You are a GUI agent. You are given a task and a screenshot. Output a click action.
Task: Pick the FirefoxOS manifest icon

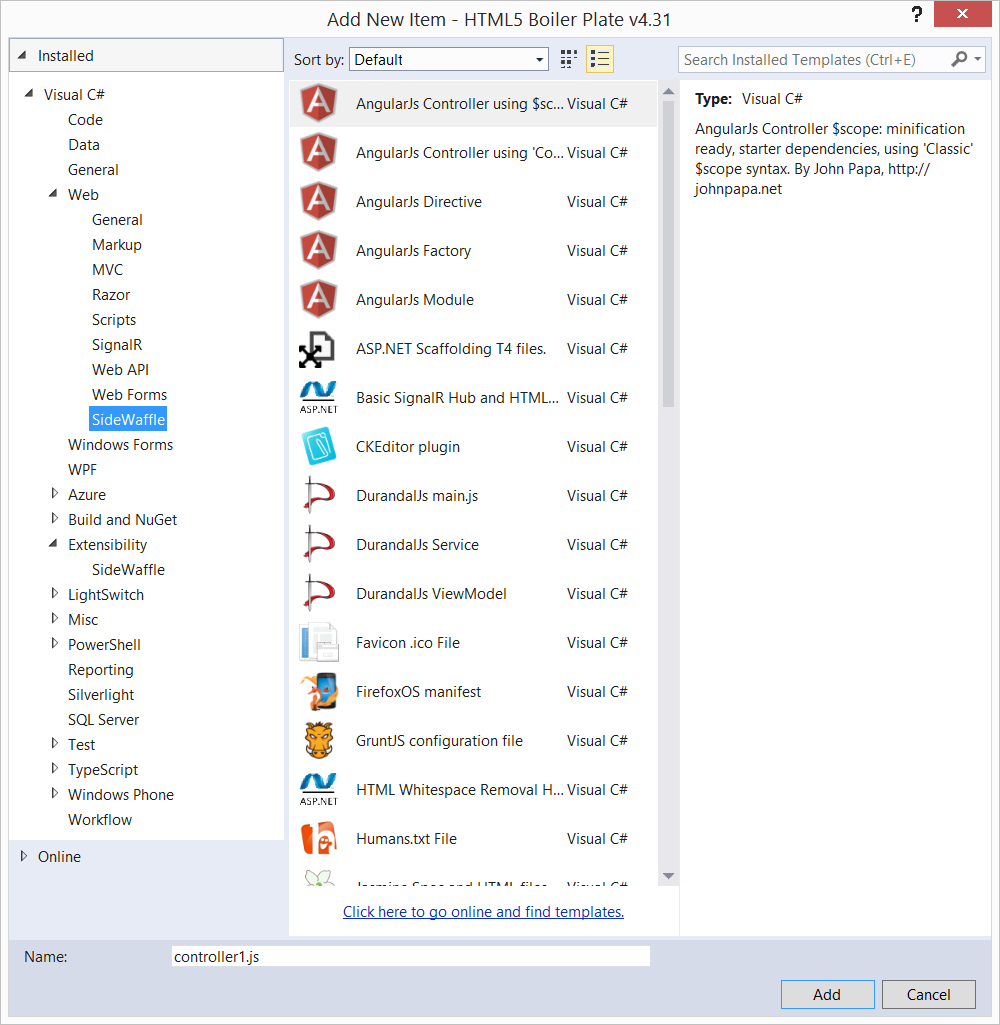click(319, 692)
